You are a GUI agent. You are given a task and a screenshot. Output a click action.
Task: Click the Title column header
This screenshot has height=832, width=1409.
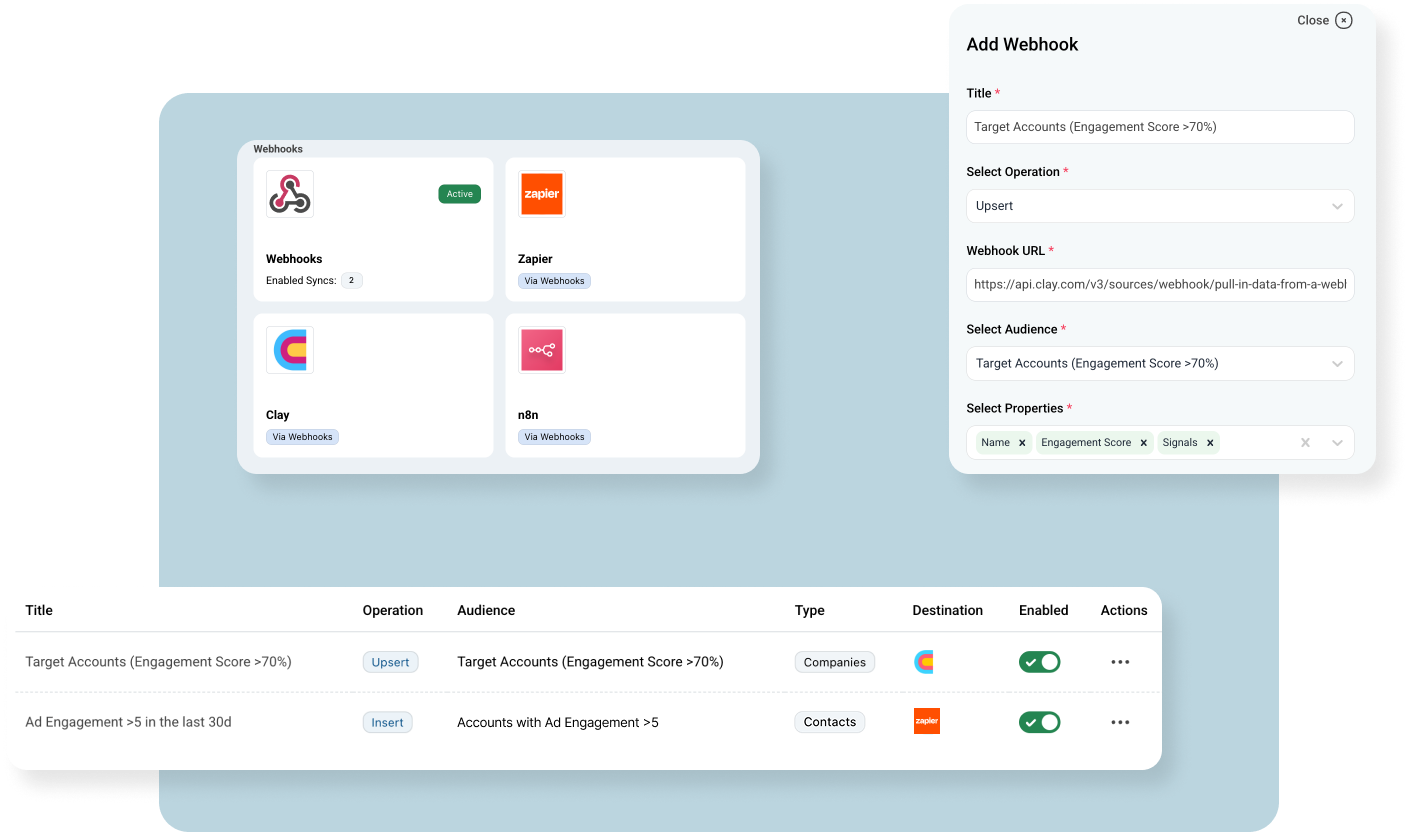pyautogui.click(x=39, y=610)
